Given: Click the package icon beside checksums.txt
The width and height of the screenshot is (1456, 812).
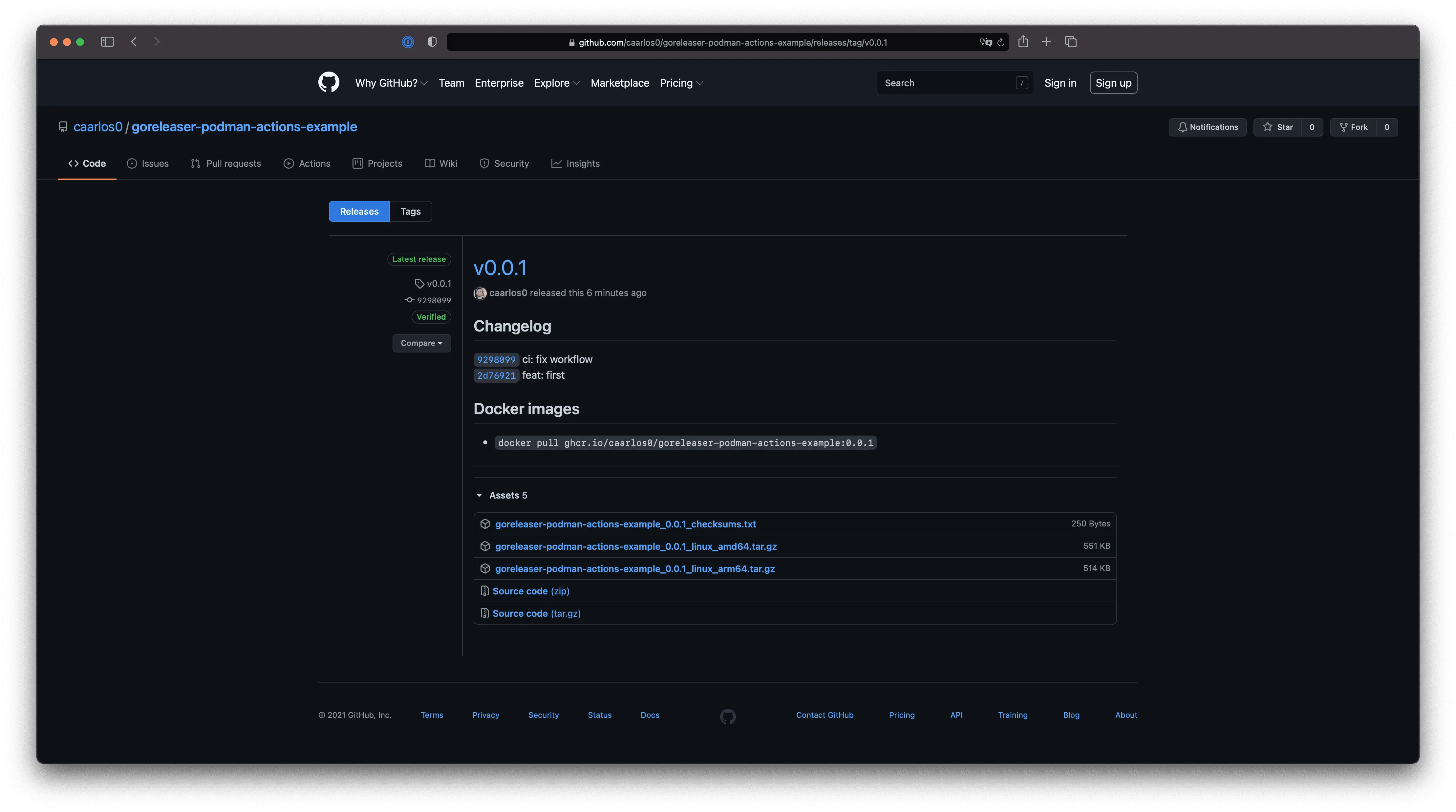Looking at the screenshot, I should pyautogui.click(x=485, y=524).
